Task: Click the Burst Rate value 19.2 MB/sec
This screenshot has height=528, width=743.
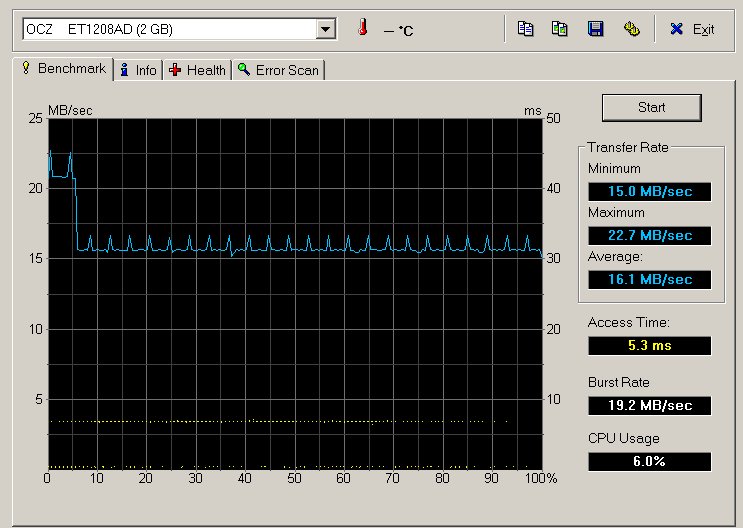Action: (x=650, y=406)
